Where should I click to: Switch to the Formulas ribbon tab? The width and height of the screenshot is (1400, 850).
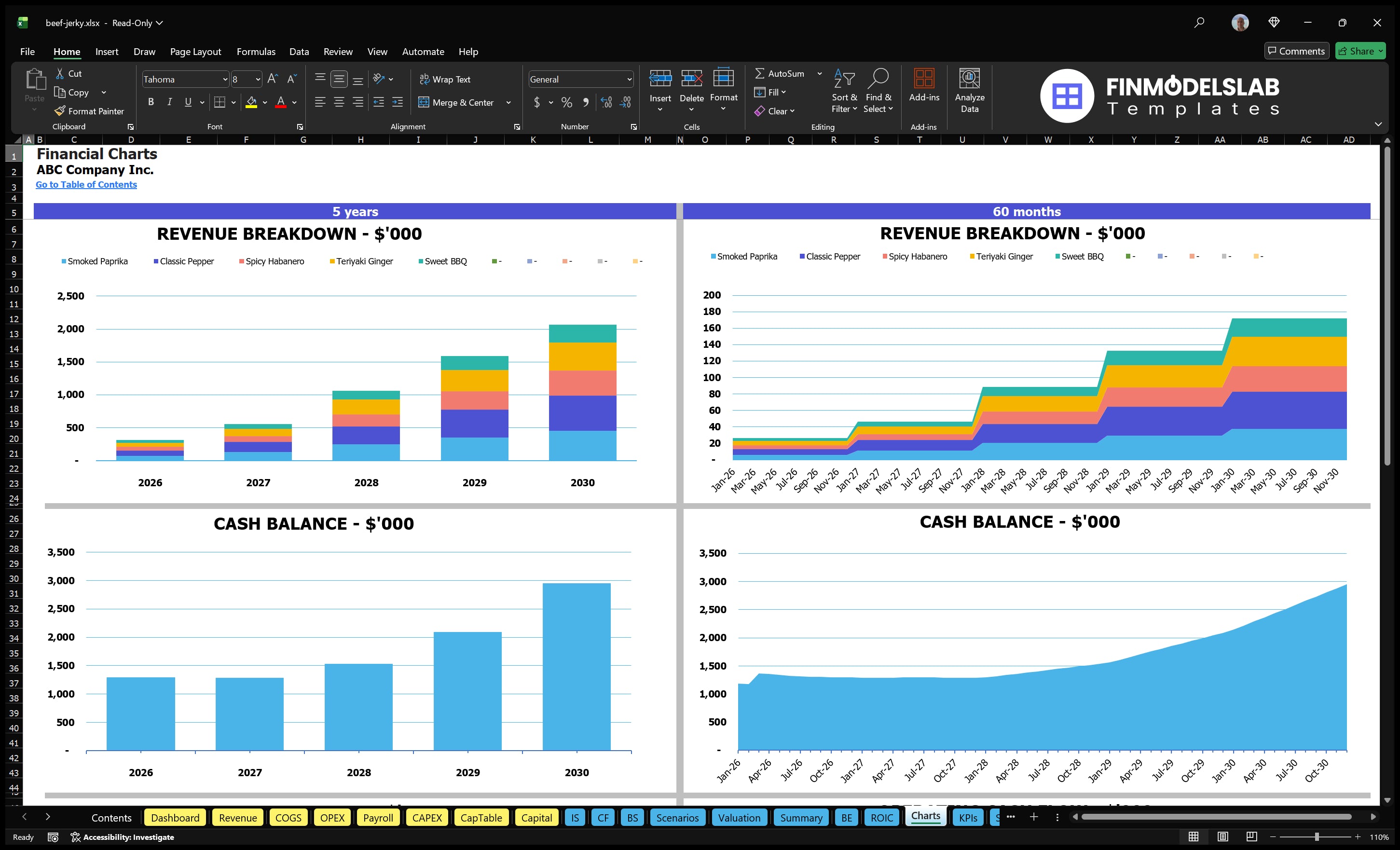pyautogui.click(x=256, y=51)
